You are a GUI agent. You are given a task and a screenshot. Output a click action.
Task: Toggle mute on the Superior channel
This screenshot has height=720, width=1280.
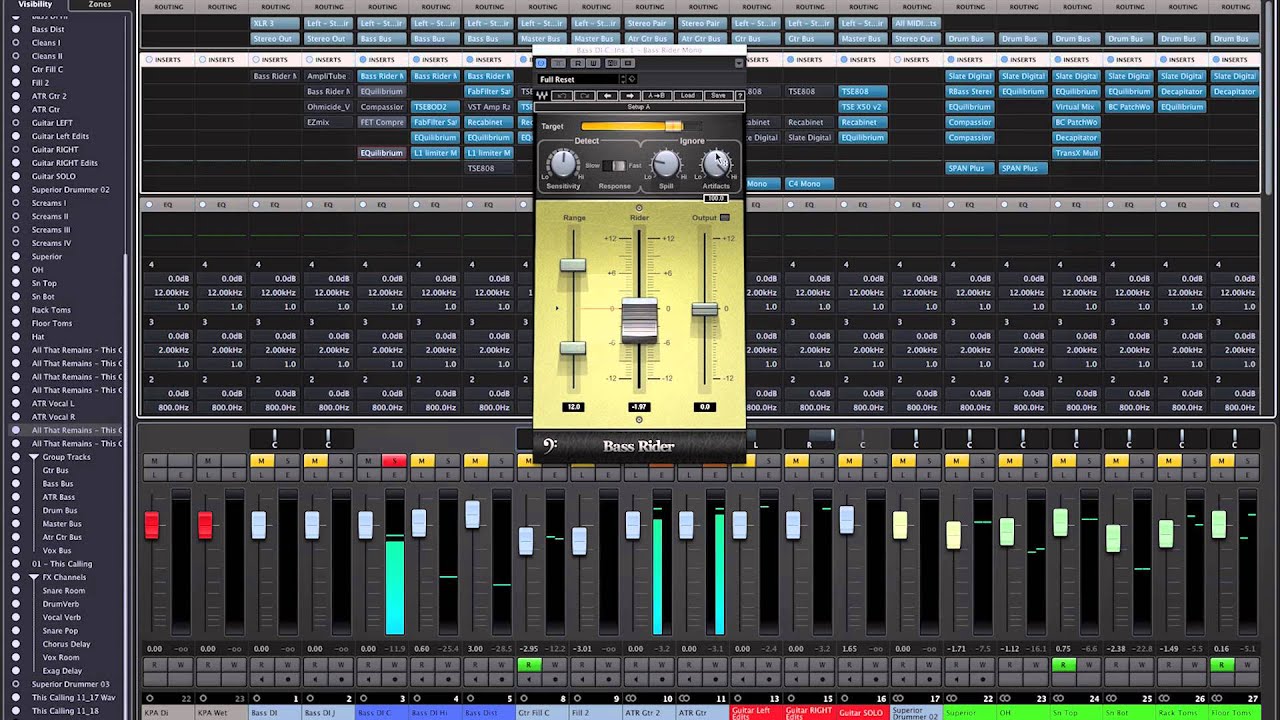click(956, 461)
